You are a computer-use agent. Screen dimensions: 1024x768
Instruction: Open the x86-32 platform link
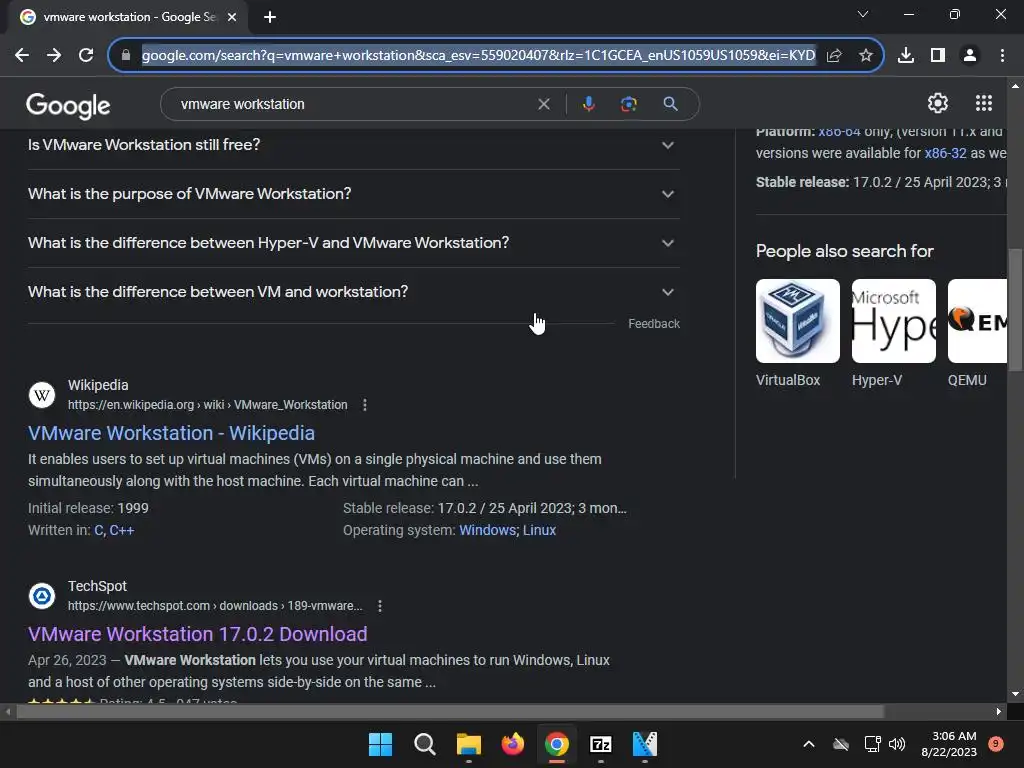(x=945, y=153)
